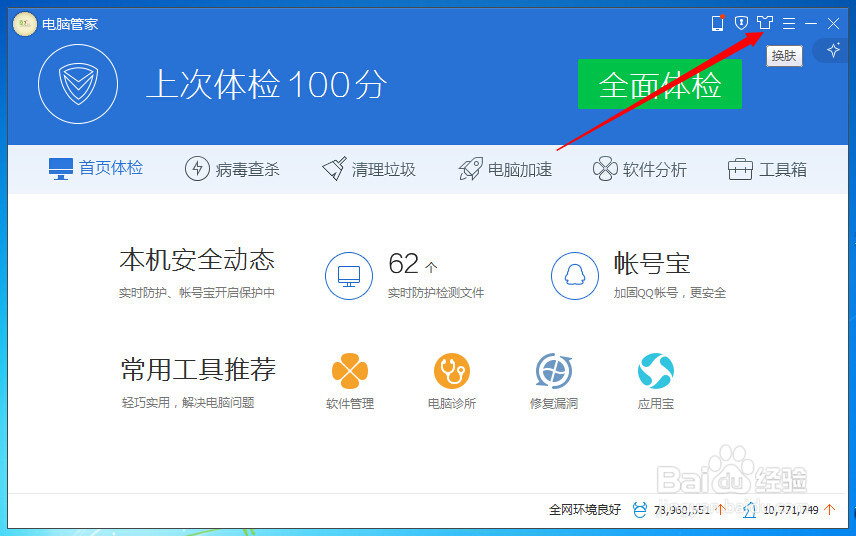This screenshot has height=536, width=856.
Task: Click the large shield logo circle
Action: click(x=78, y=84)
